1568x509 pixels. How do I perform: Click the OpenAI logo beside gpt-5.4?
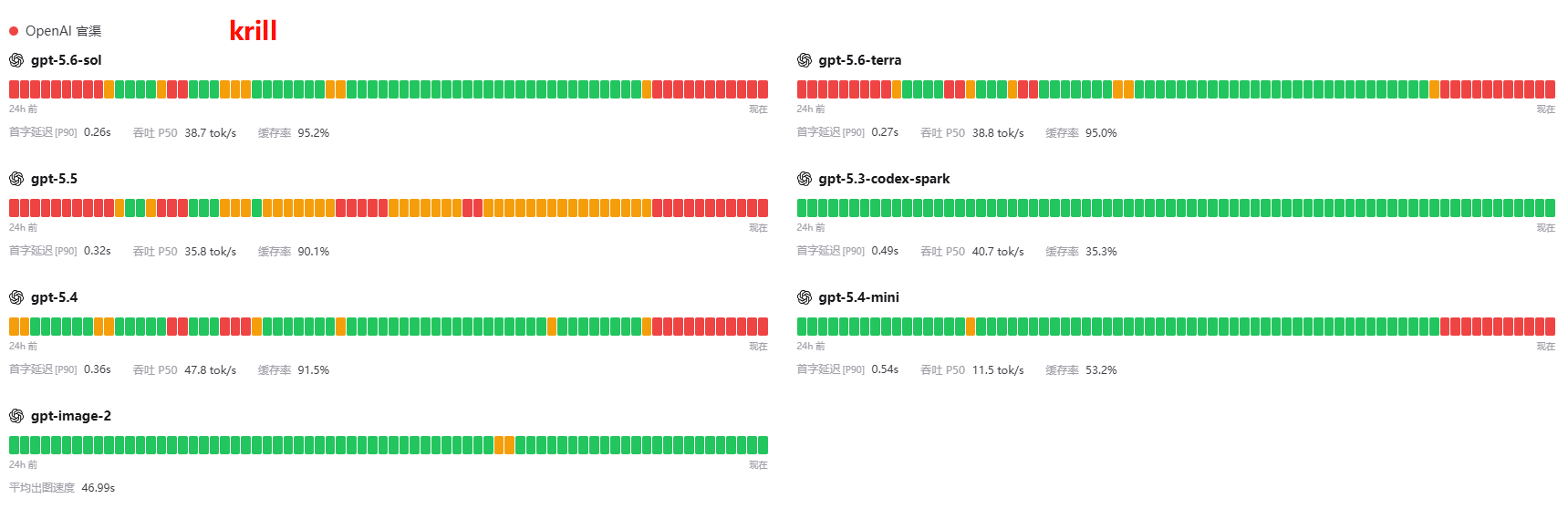16,297
